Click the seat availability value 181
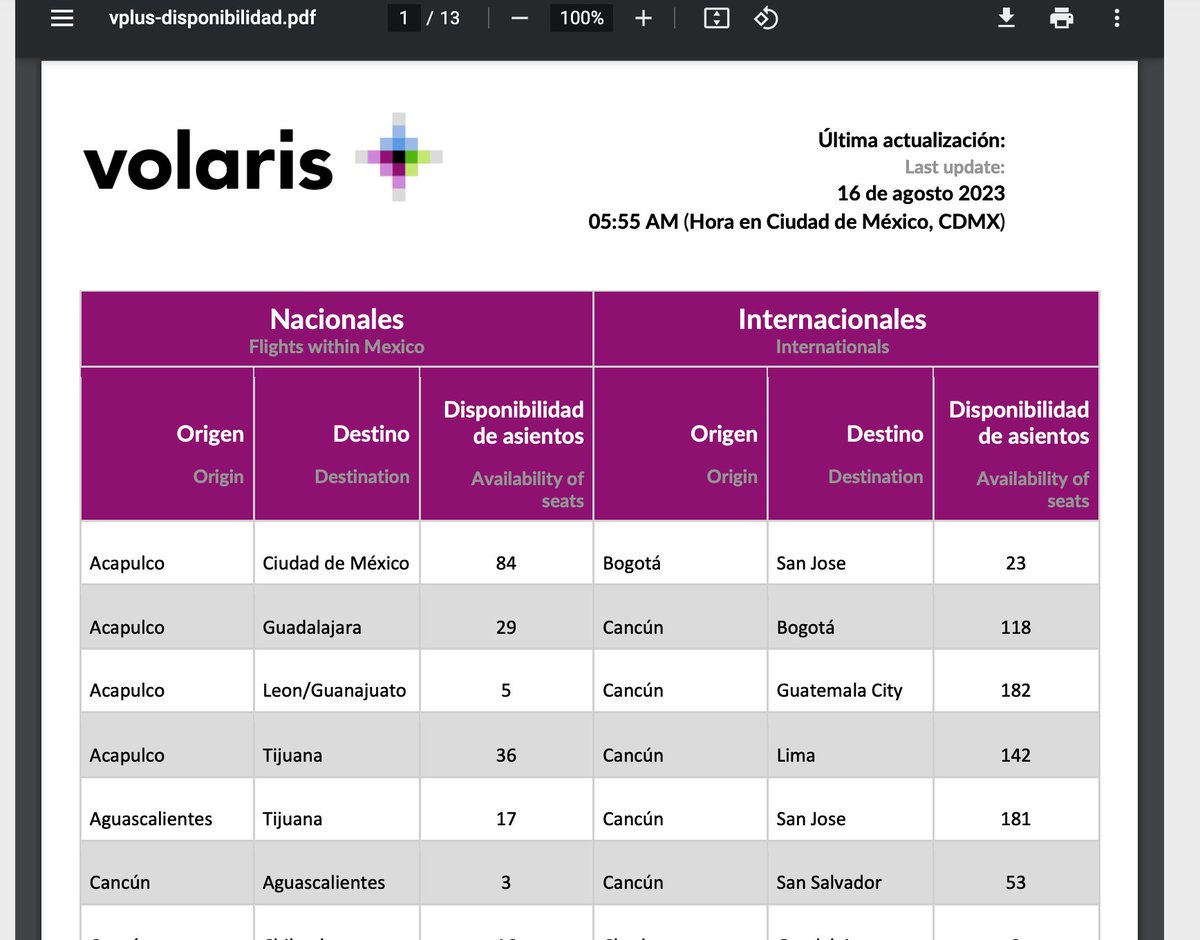 tap(1016, 818)
